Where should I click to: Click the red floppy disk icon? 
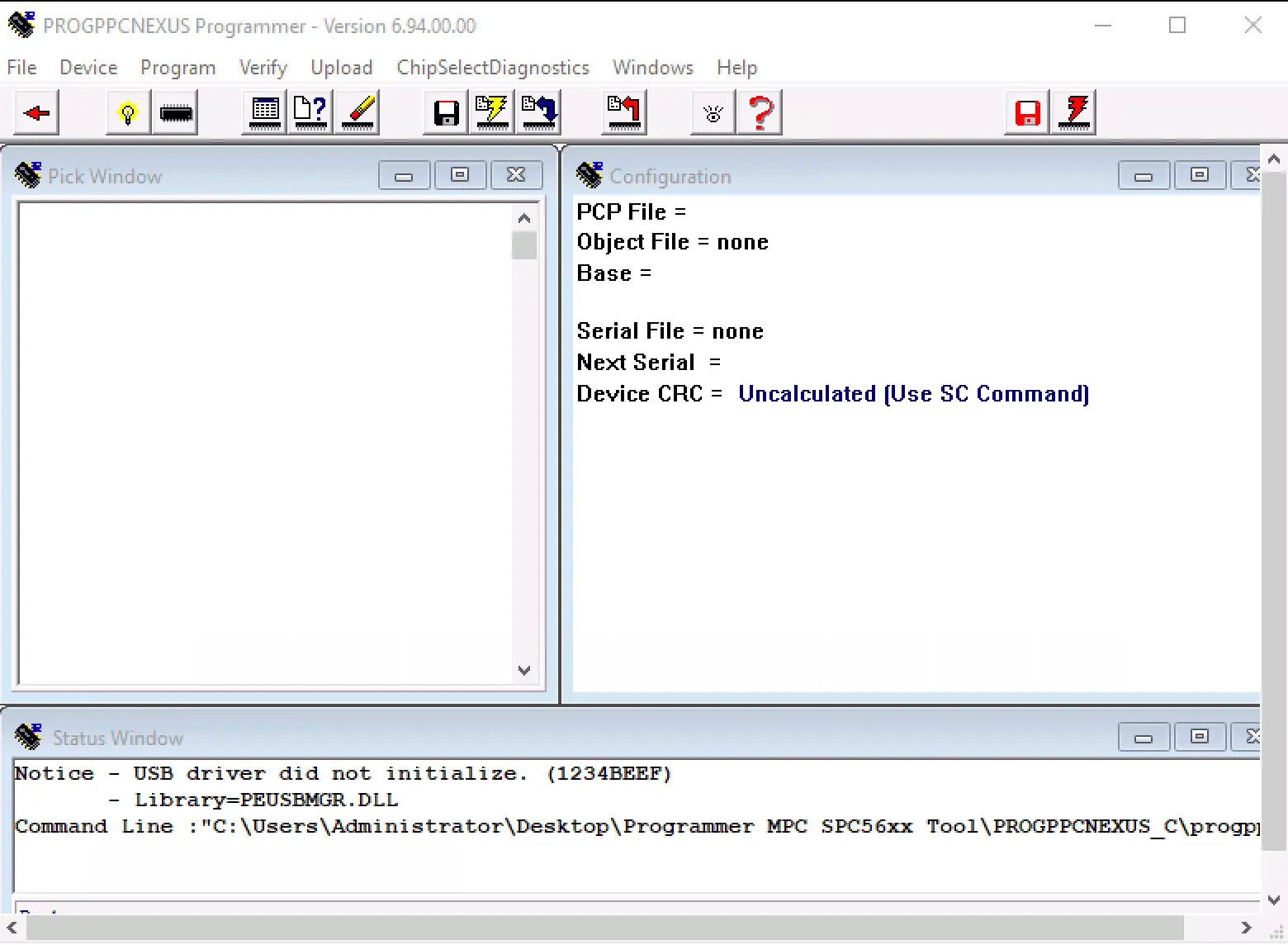1027,112
